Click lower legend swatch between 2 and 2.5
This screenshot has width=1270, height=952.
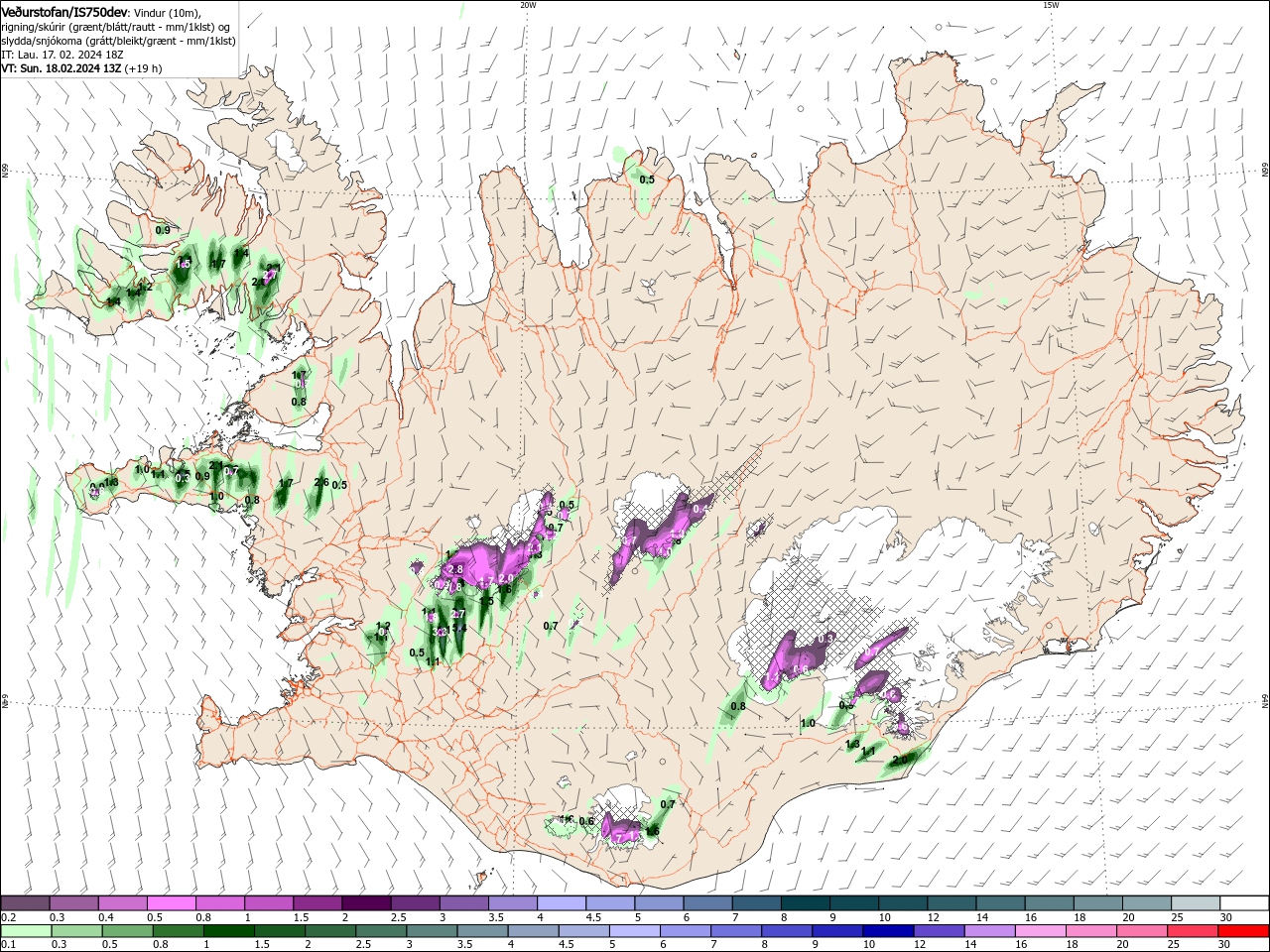[329, 931]
